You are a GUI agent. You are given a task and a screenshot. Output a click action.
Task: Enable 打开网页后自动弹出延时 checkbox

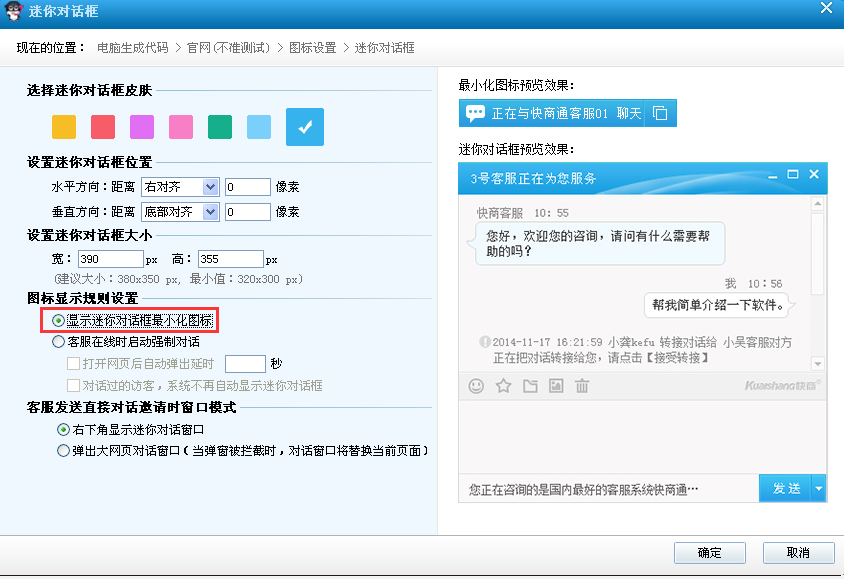point(73,364)
